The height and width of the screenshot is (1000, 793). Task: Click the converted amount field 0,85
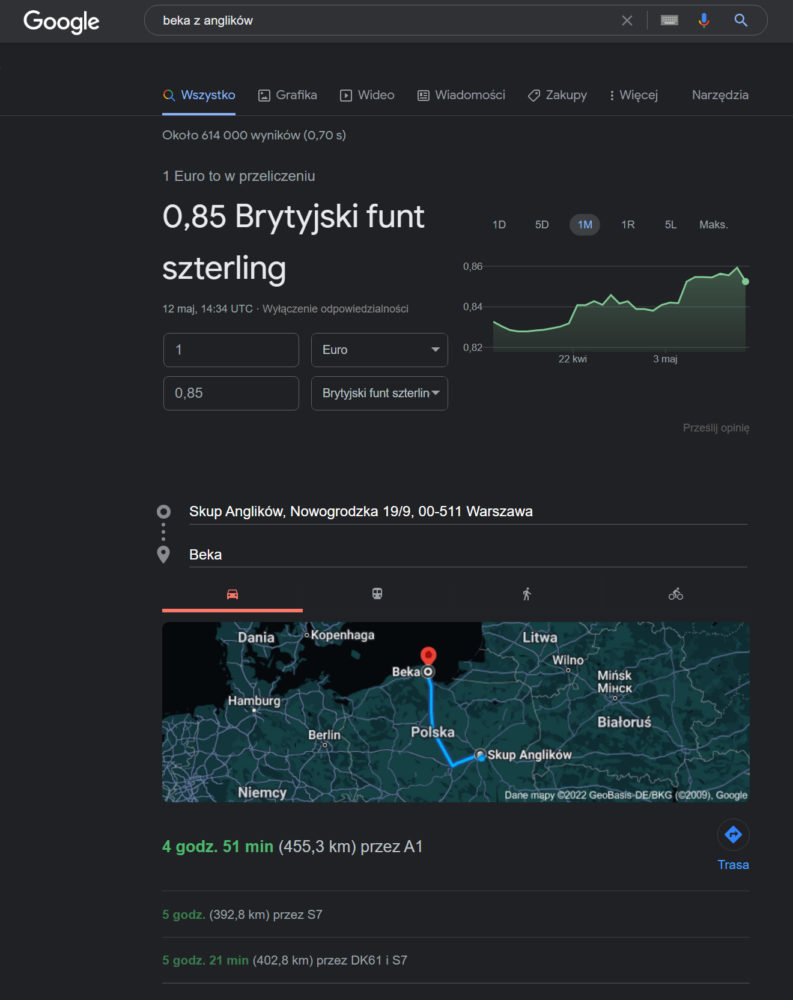click(x=231, y=393)
